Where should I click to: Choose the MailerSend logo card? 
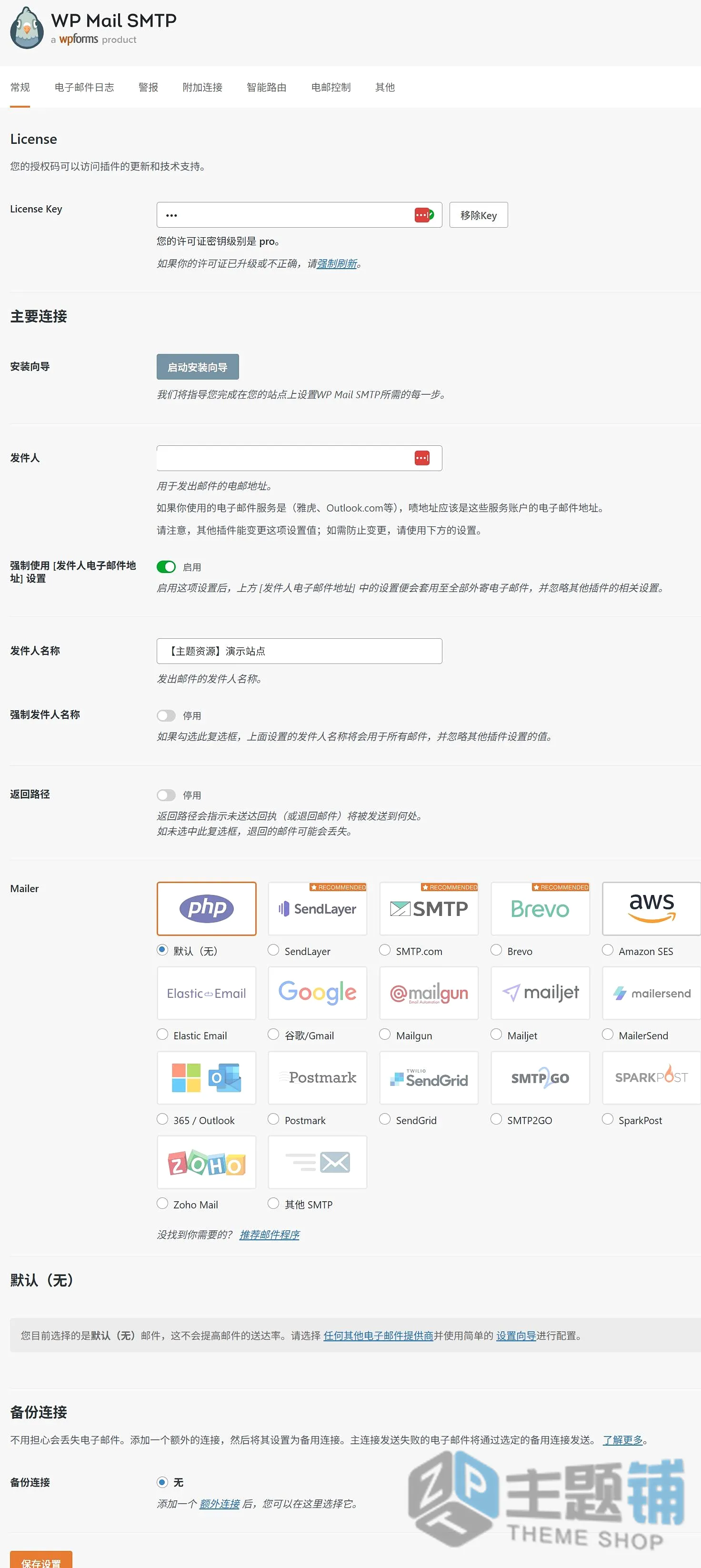651,993
